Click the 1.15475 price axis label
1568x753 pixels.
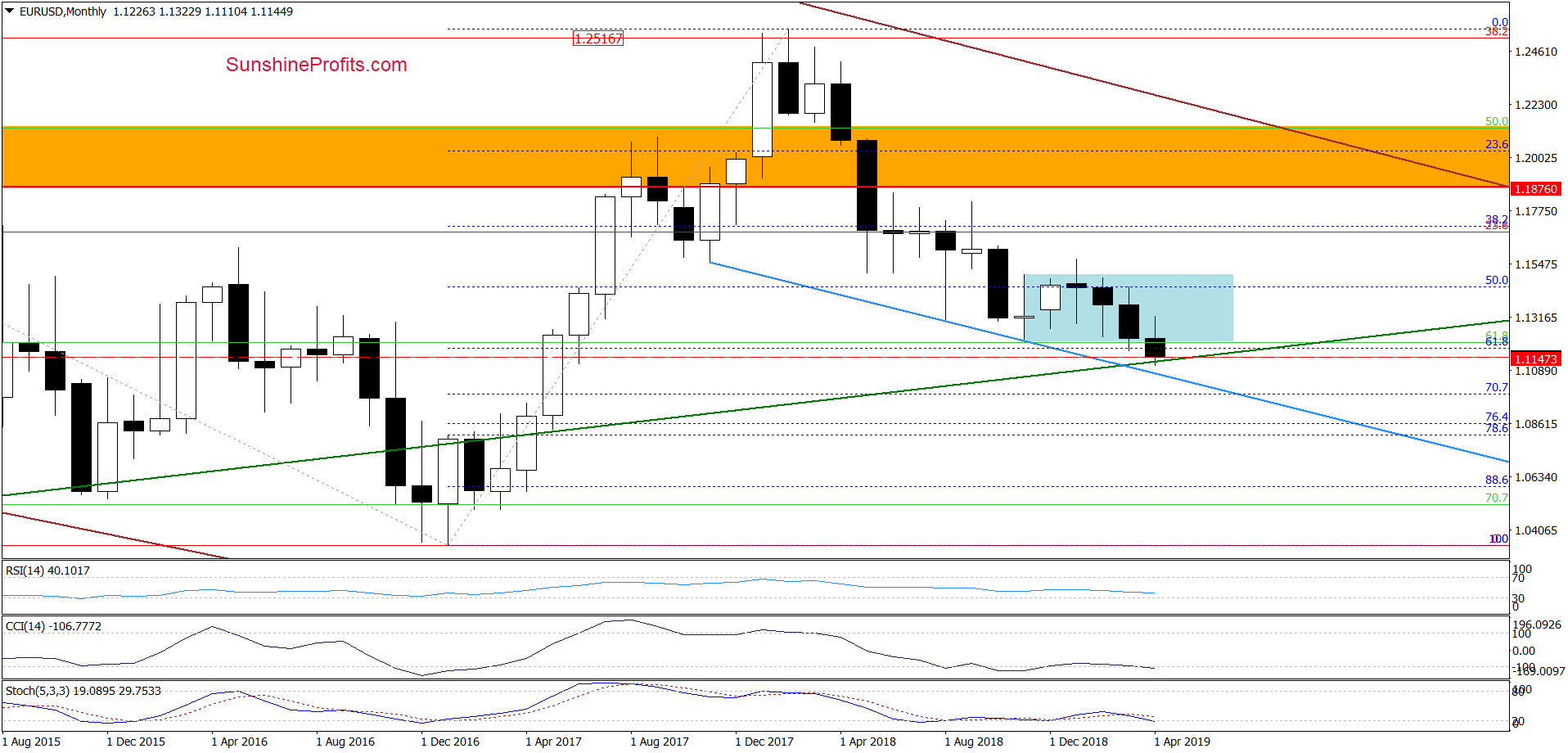[x=1536, y=264]
